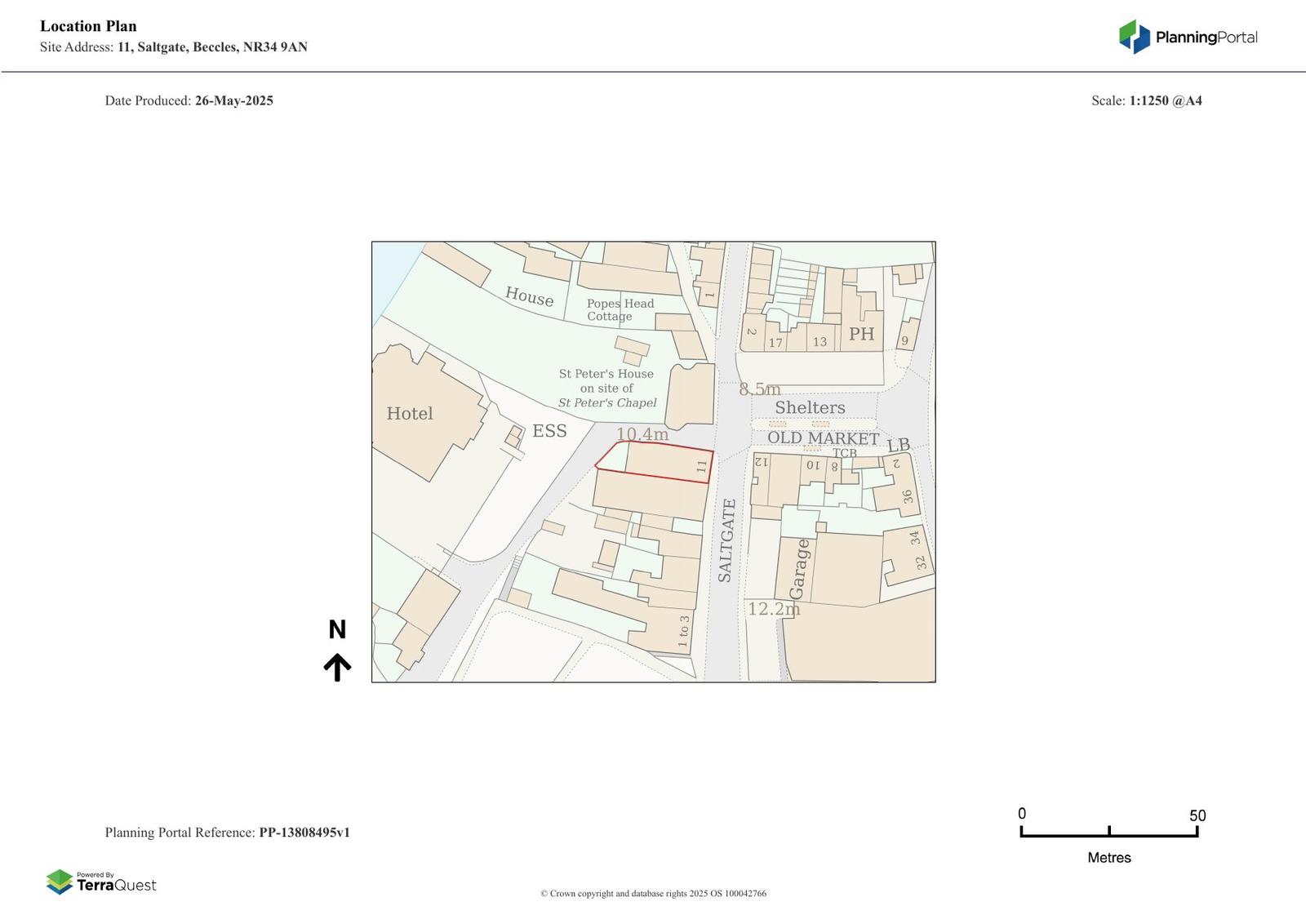
Task: Click the 1:1250 @A4 scale text
Action: point(1165,101)
